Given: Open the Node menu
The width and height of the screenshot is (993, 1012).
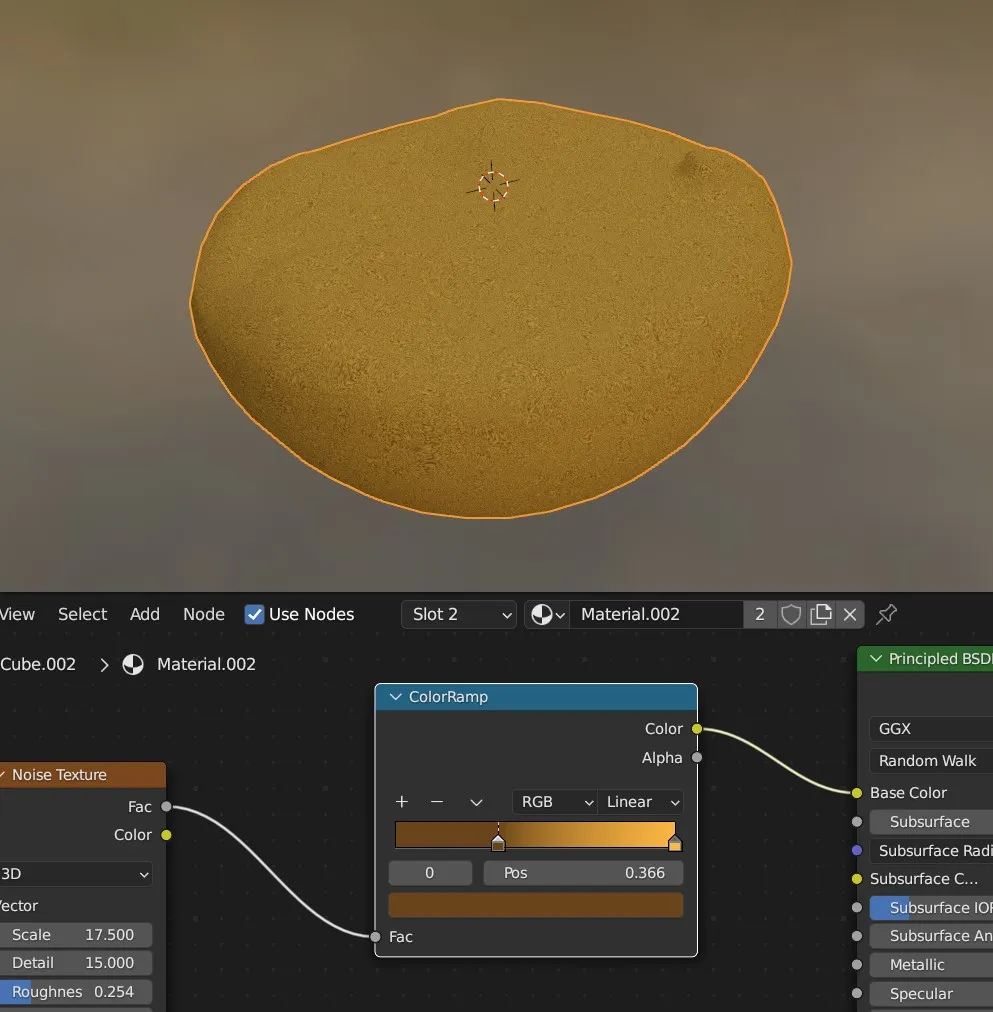Looking at the screenshot, I should point(204,614).
